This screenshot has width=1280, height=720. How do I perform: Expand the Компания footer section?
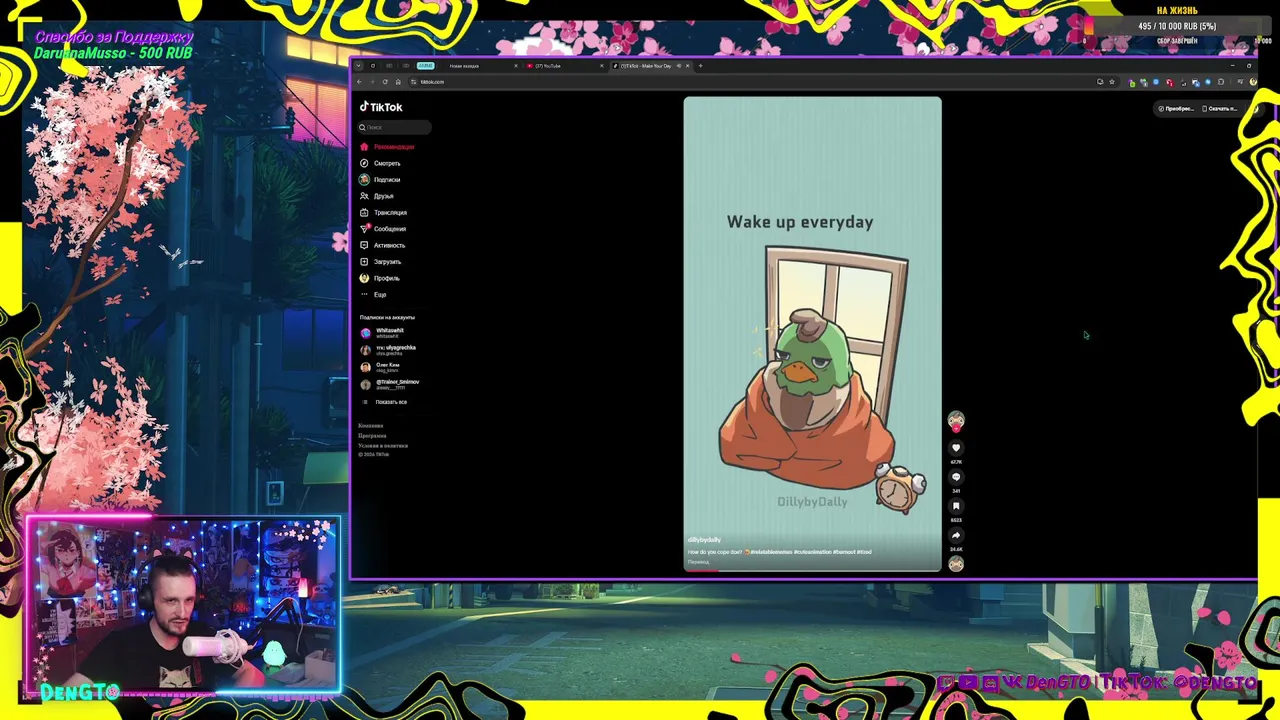point(371,426)
